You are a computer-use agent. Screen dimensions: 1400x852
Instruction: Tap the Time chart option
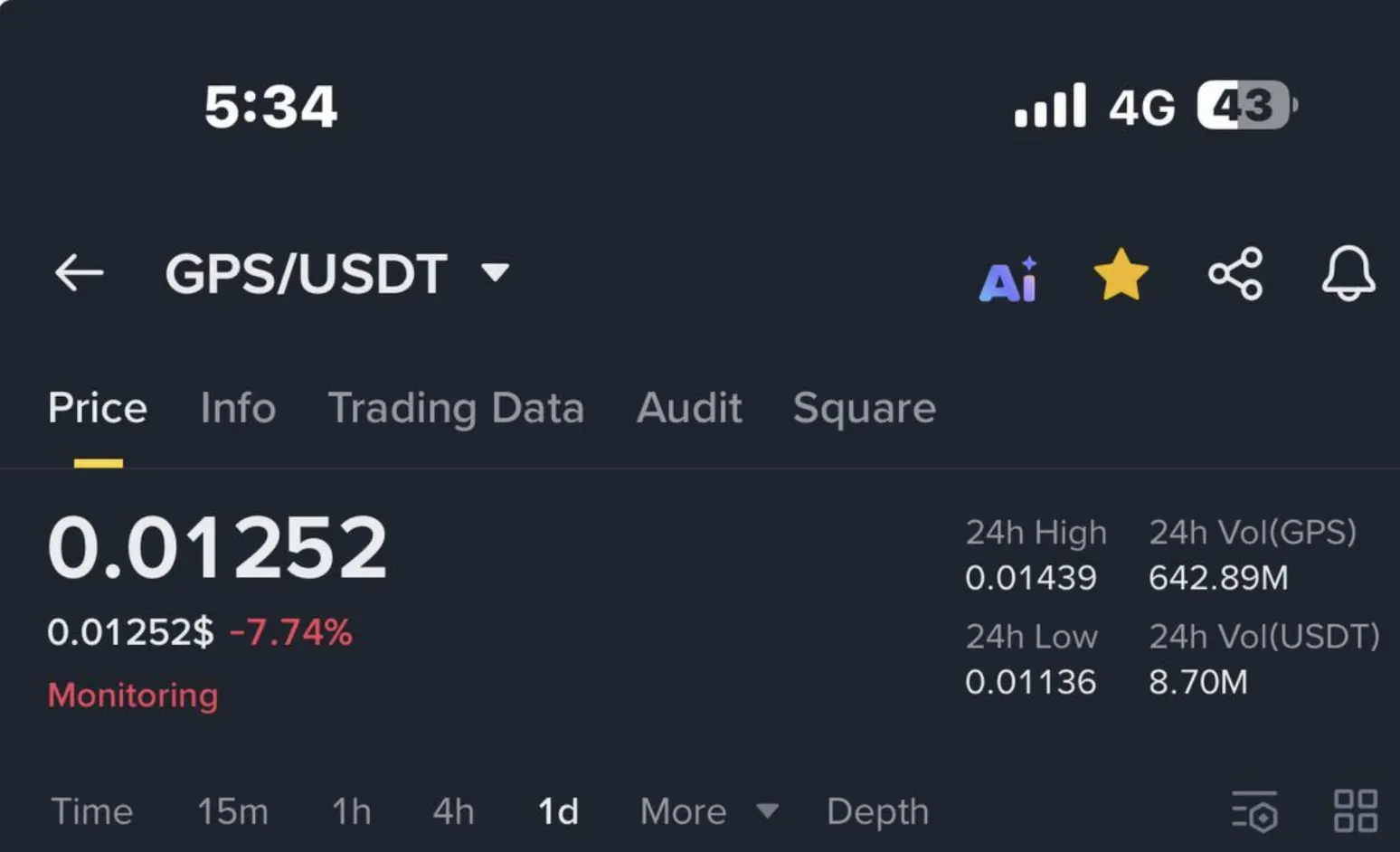91,811
